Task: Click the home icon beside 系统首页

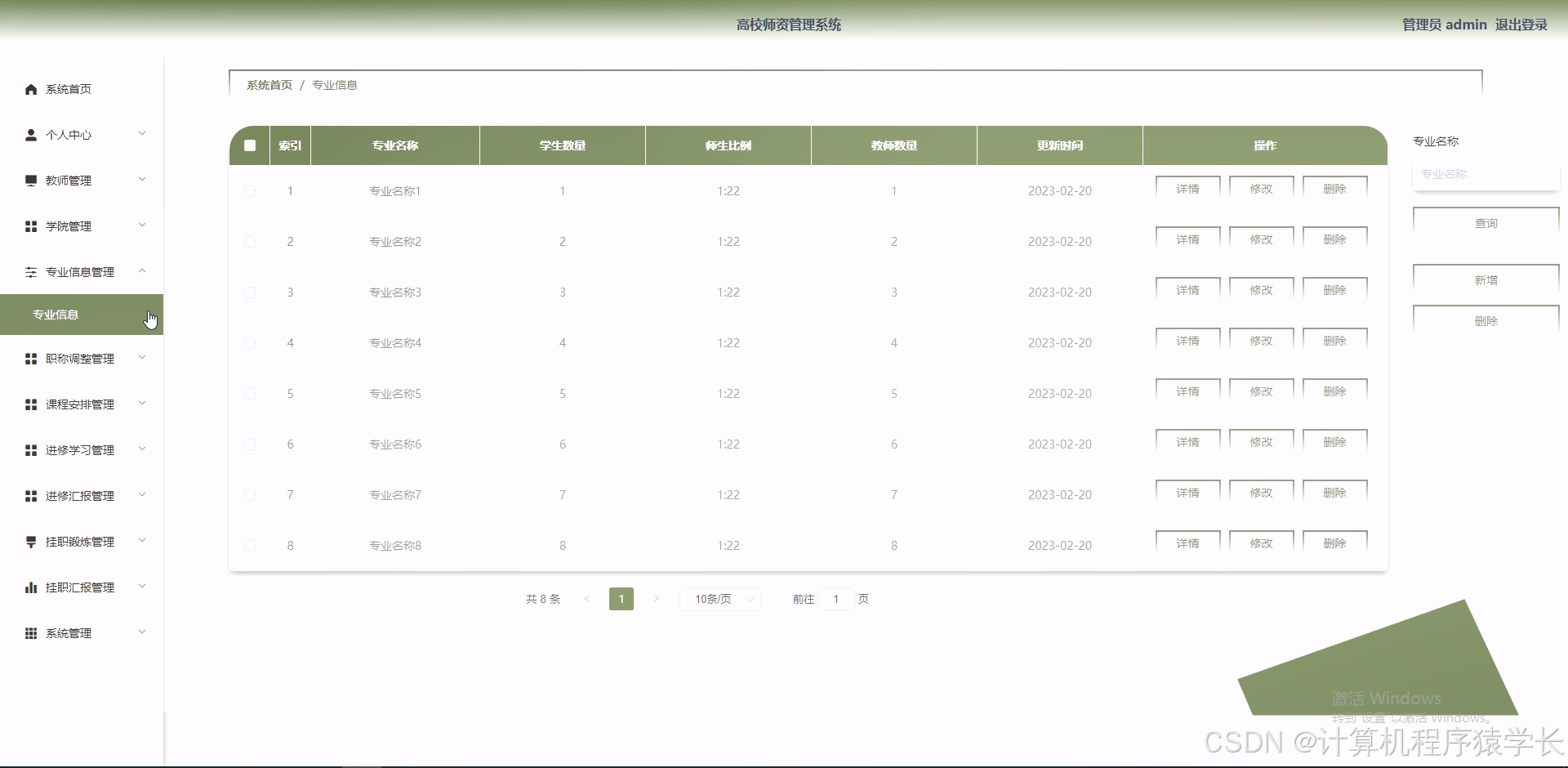Action: [x=31, y=89]
